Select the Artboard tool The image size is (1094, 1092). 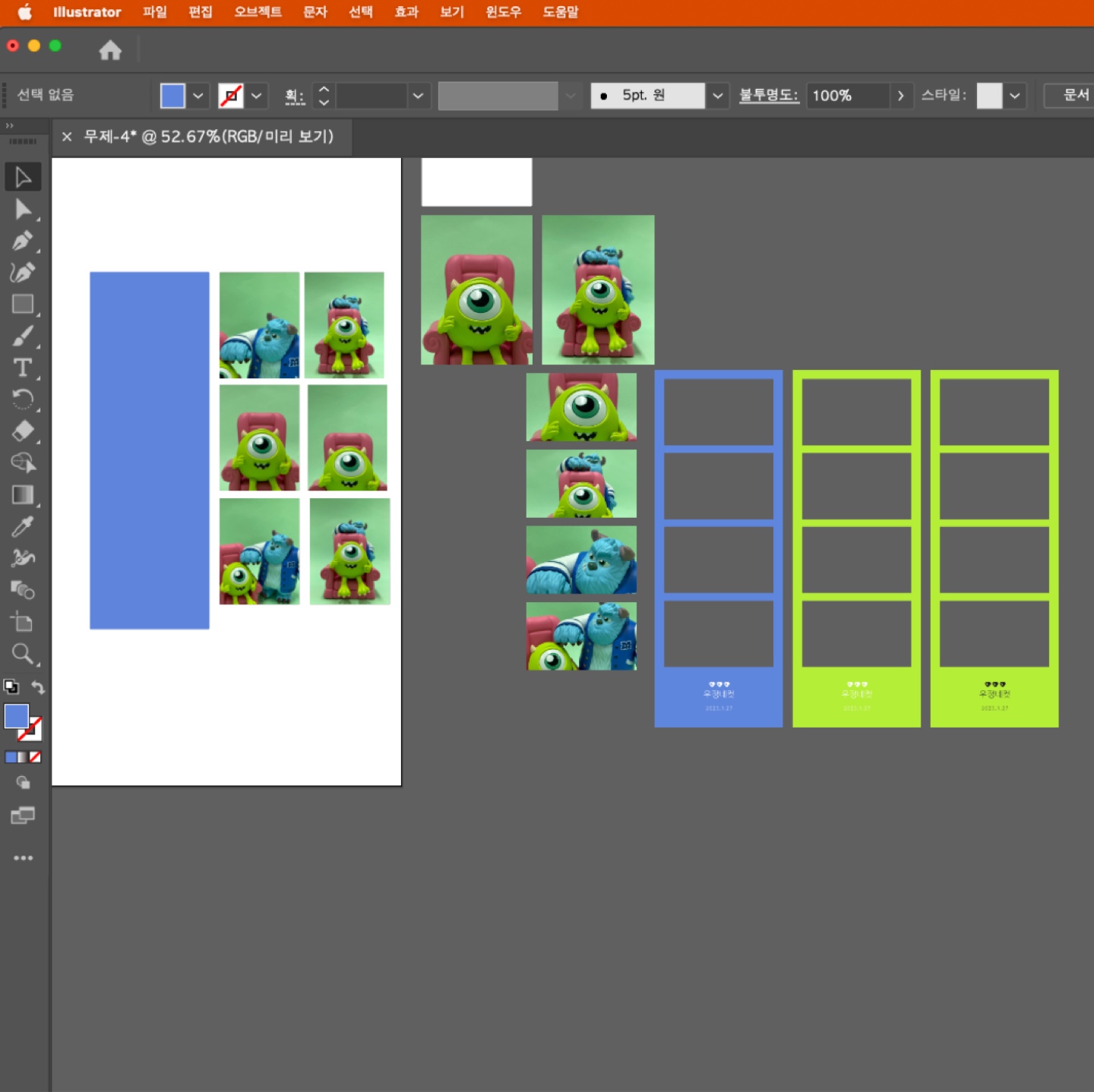pos(23,622)
